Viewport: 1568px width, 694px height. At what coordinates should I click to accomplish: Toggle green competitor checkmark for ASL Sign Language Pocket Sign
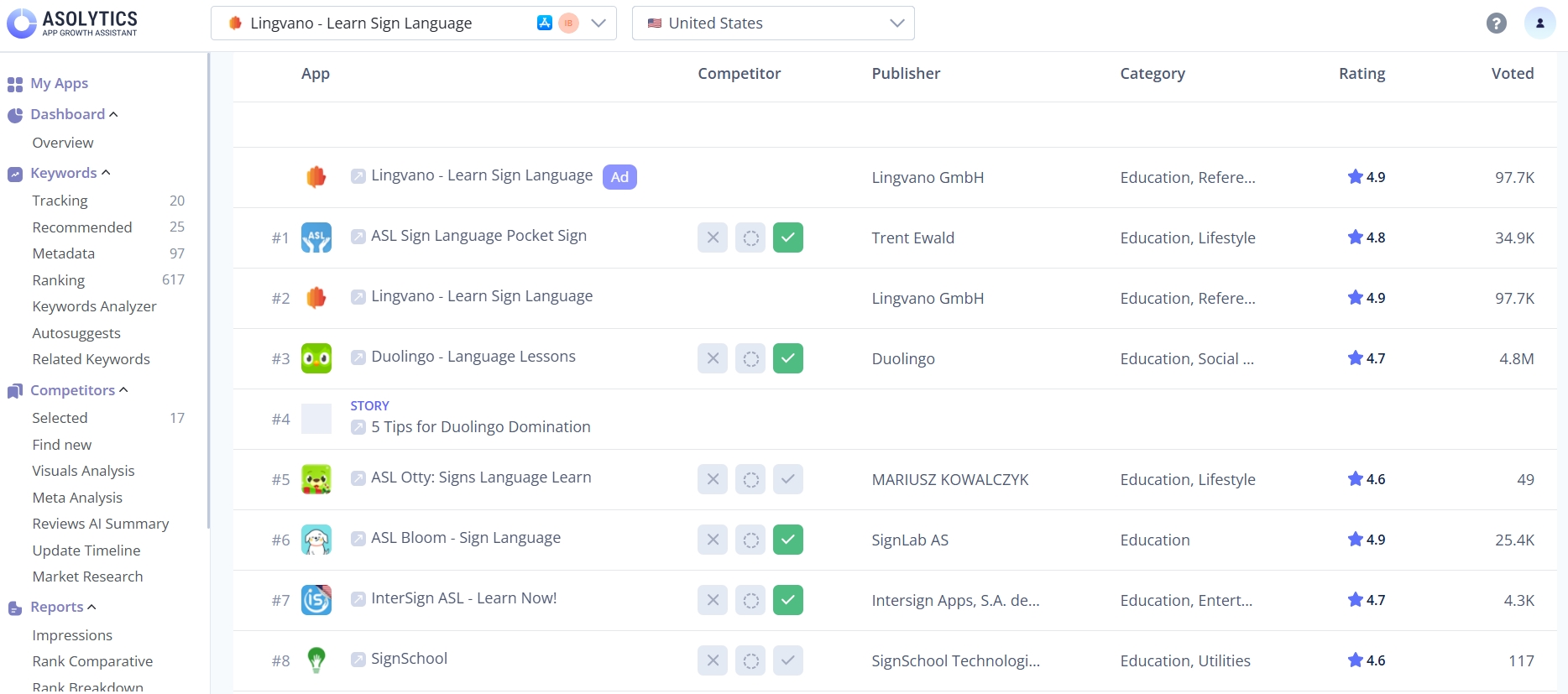[787, 237]
